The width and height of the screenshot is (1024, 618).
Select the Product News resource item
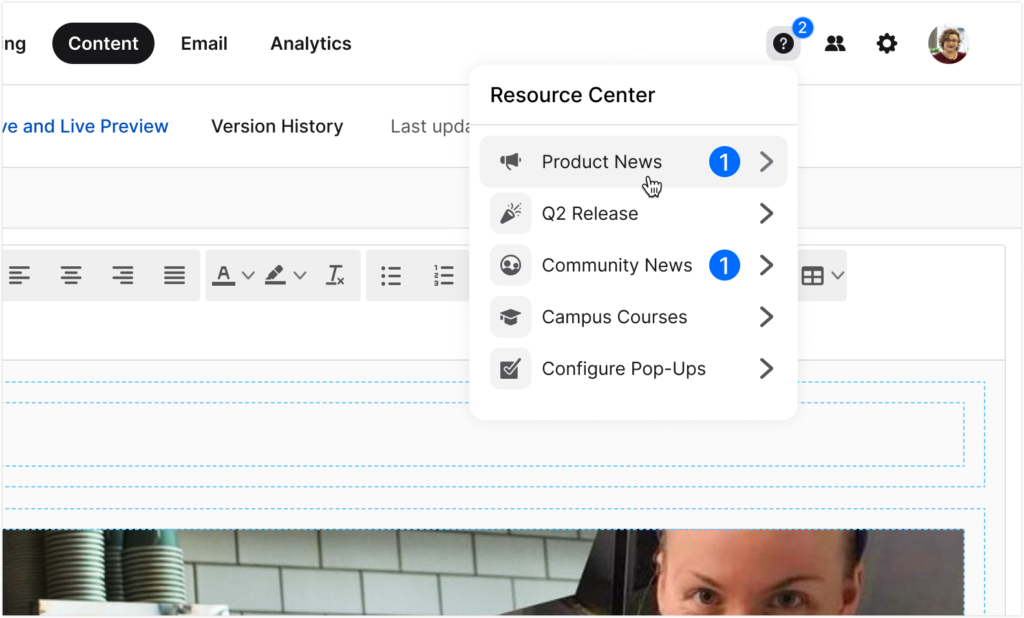(x=601, y=161)
